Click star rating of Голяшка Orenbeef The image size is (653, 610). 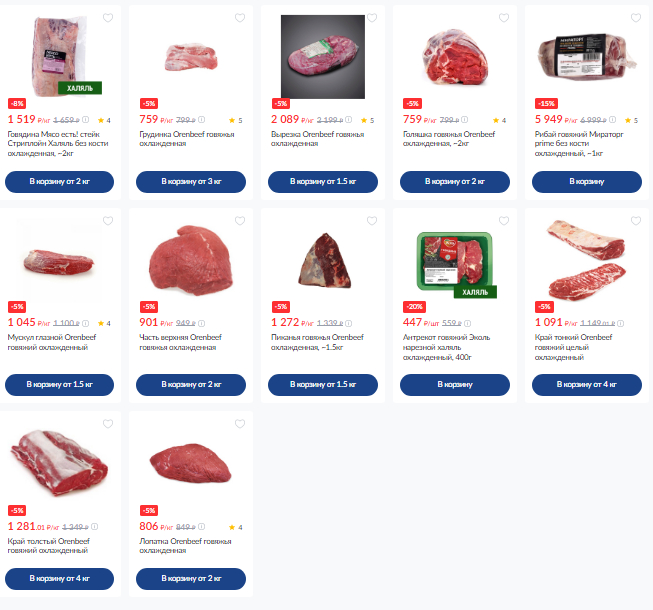click(x=500, y=120)
